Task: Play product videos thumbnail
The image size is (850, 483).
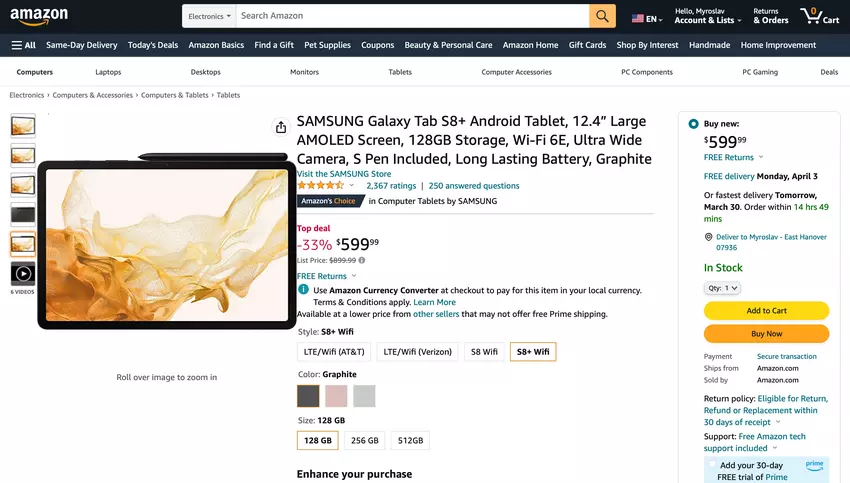Action: (x=23, y=273)
